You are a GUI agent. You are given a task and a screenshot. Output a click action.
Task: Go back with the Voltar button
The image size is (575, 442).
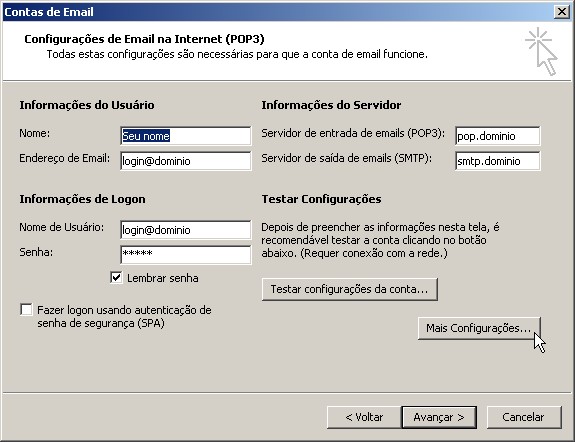point(364,417)
